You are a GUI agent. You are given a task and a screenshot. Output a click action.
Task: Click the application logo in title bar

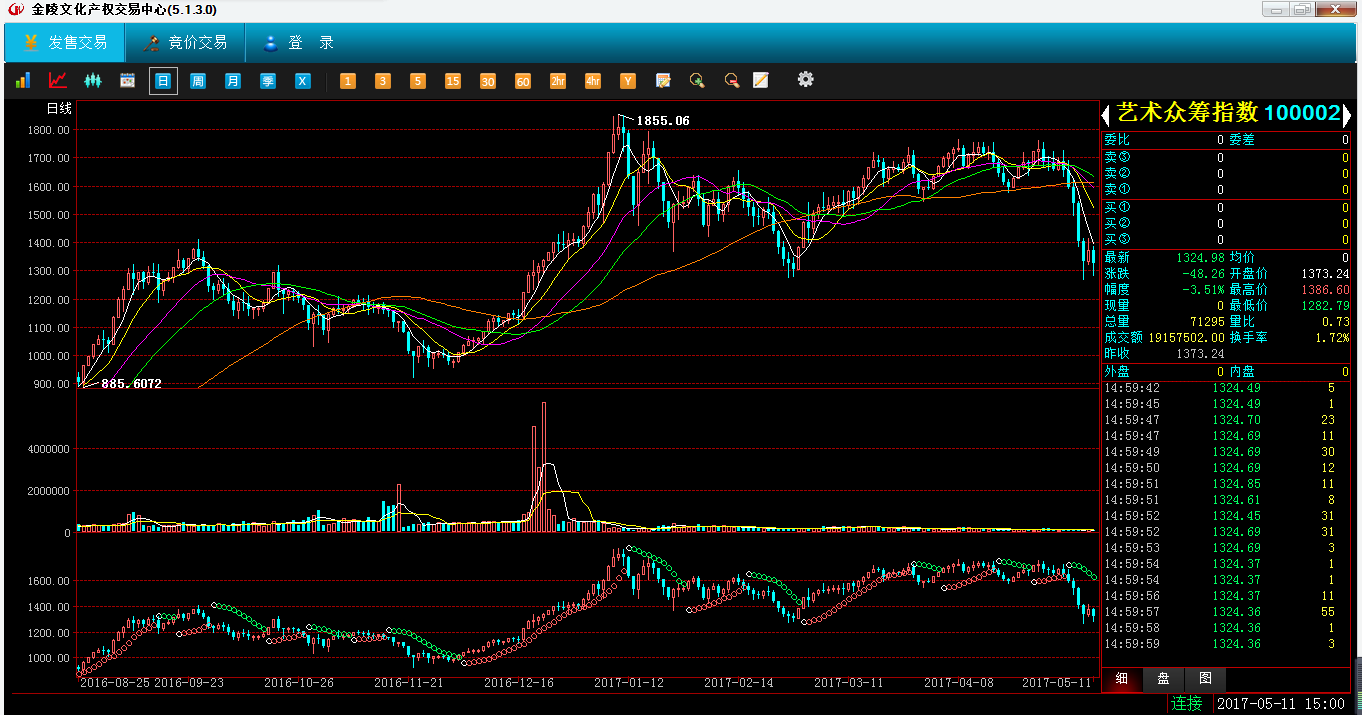pos(15,10)
